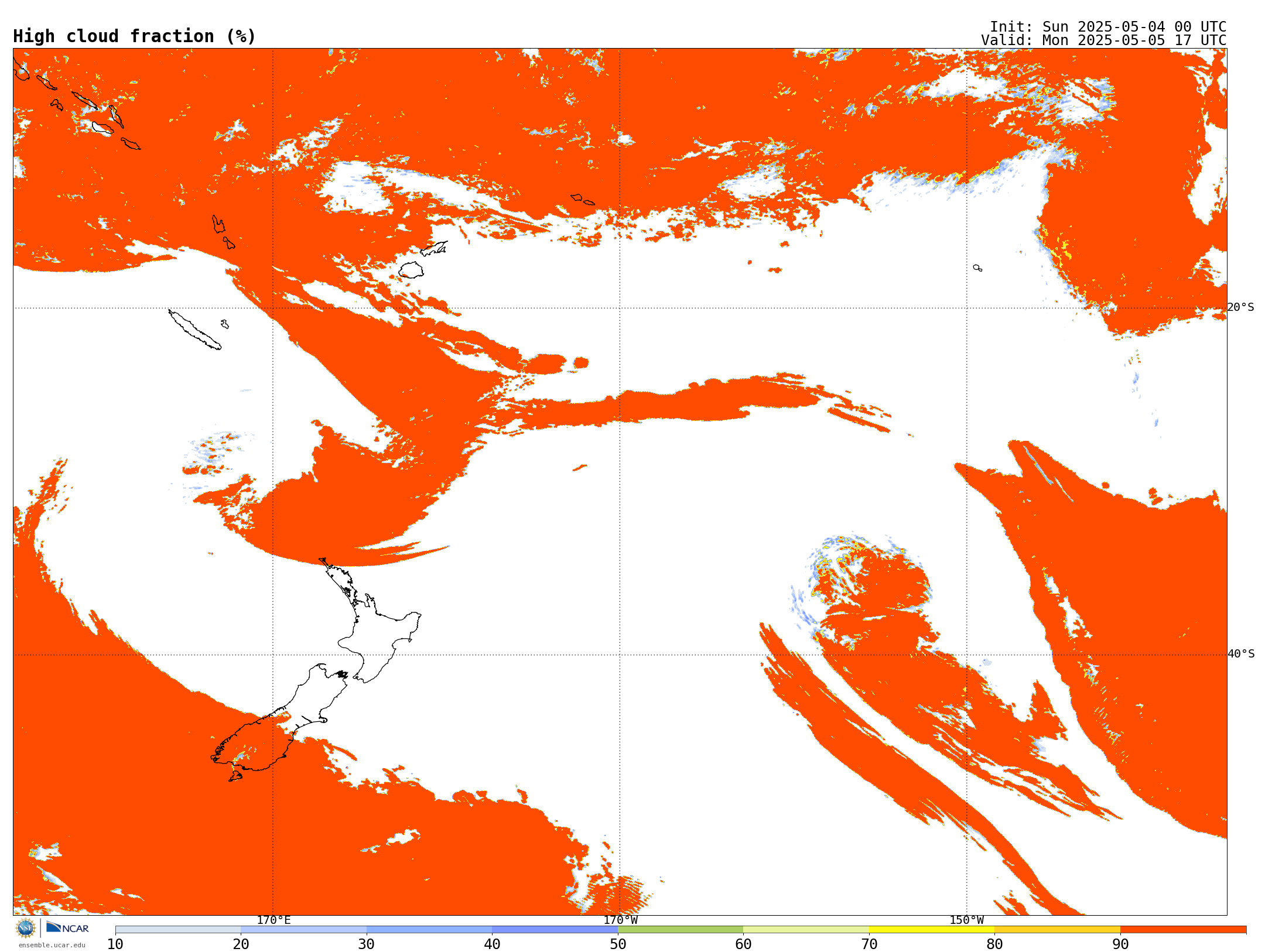The height and width of the screenshot is (952, 1265).
Task: Click the Tahiti island outline
Action: [977, 268]
